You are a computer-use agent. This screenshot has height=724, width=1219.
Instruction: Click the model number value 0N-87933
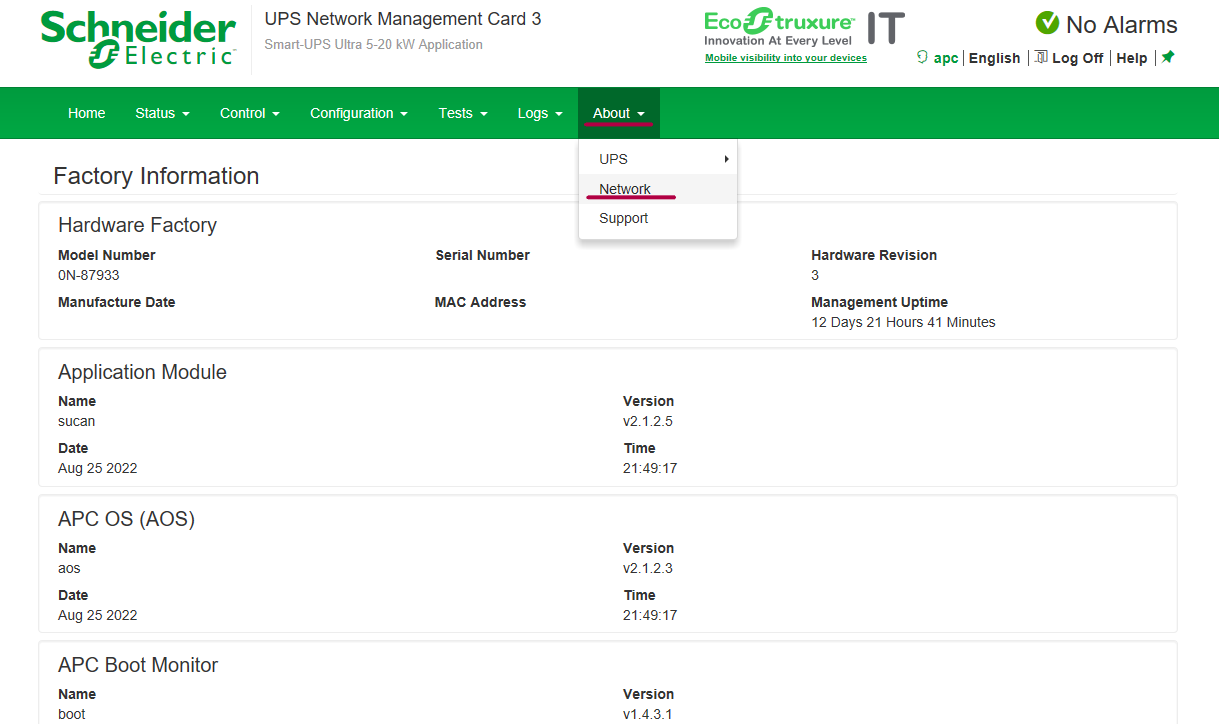pos(89,275)
